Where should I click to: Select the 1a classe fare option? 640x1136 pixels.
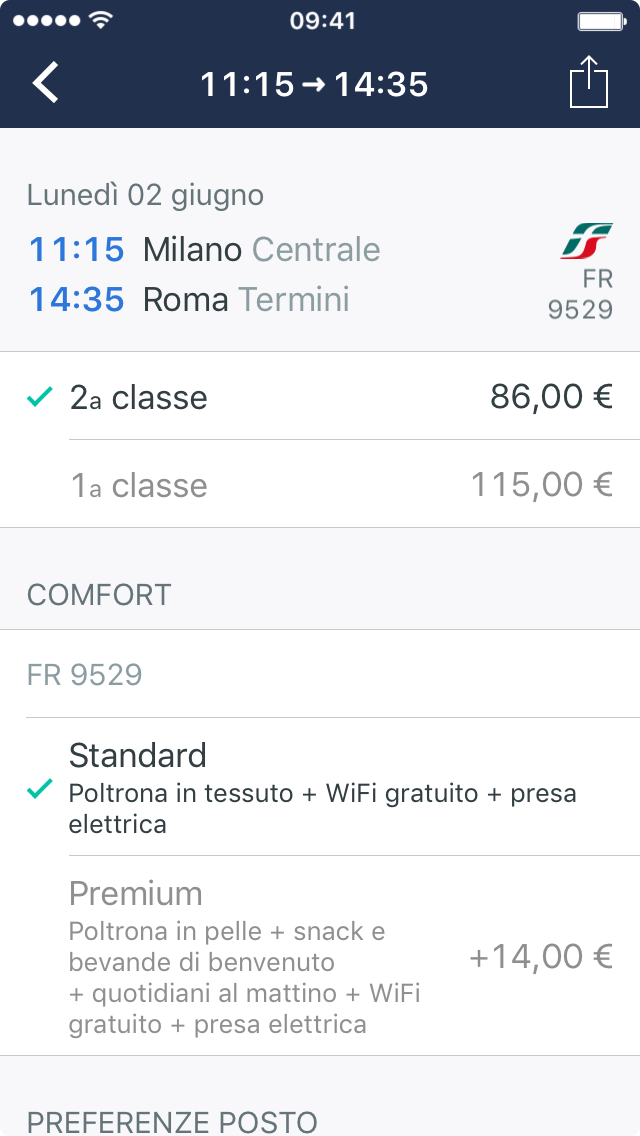coord(320,486)
